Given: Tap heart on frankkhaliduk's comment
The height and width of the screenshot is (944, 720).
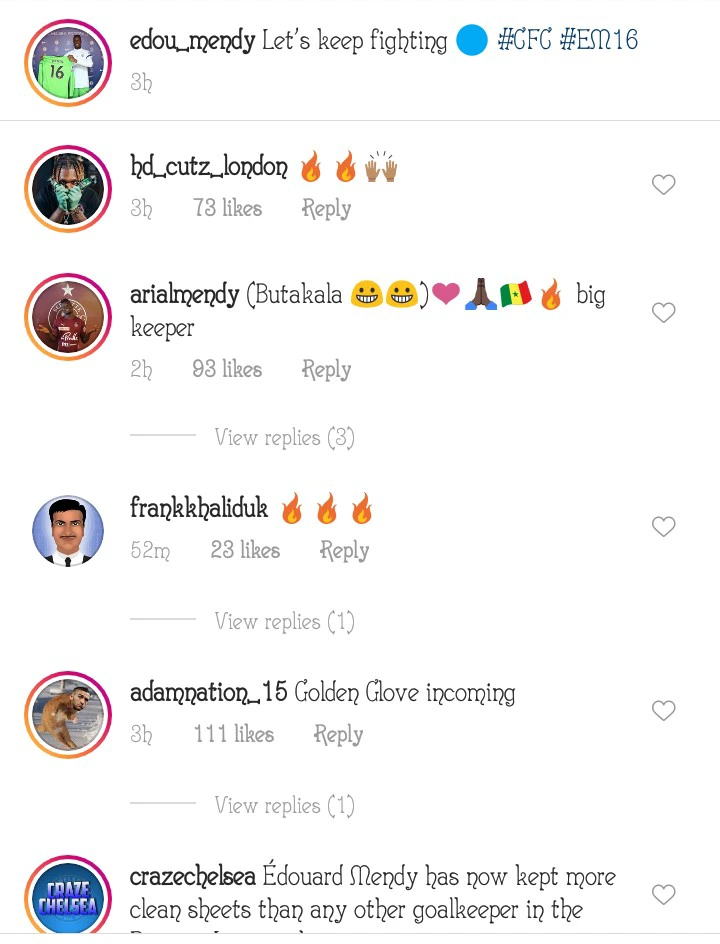Looking at the screenshot, I should tap(663, 527).
